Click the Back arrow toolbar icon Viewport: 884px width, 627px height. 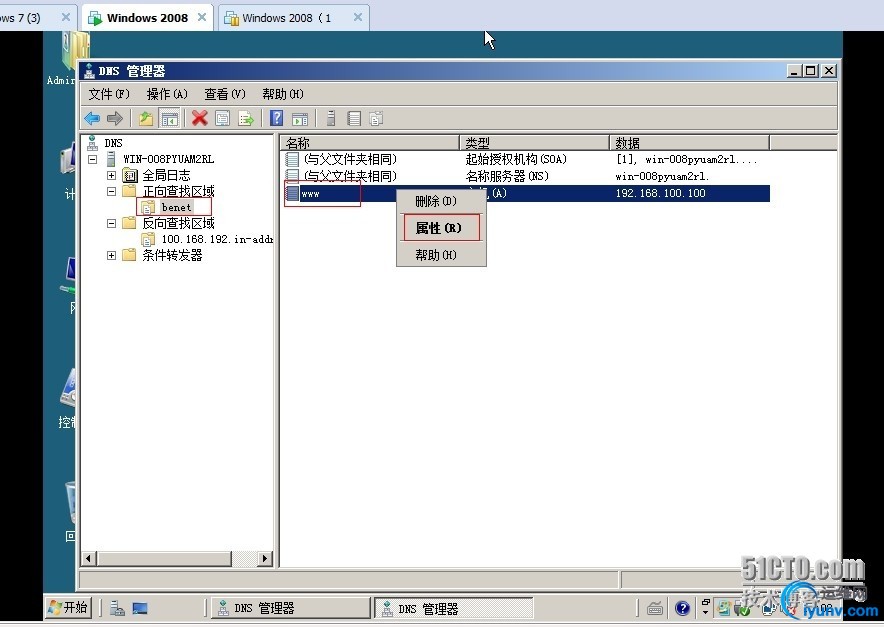tap(92, 118)
